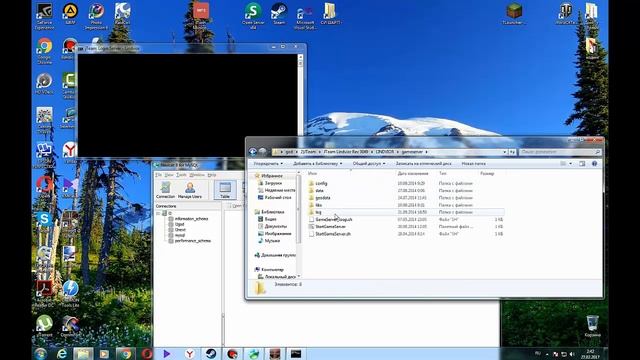Open Navicat Tools menu

pyautogui.click(x=181, y=175)
